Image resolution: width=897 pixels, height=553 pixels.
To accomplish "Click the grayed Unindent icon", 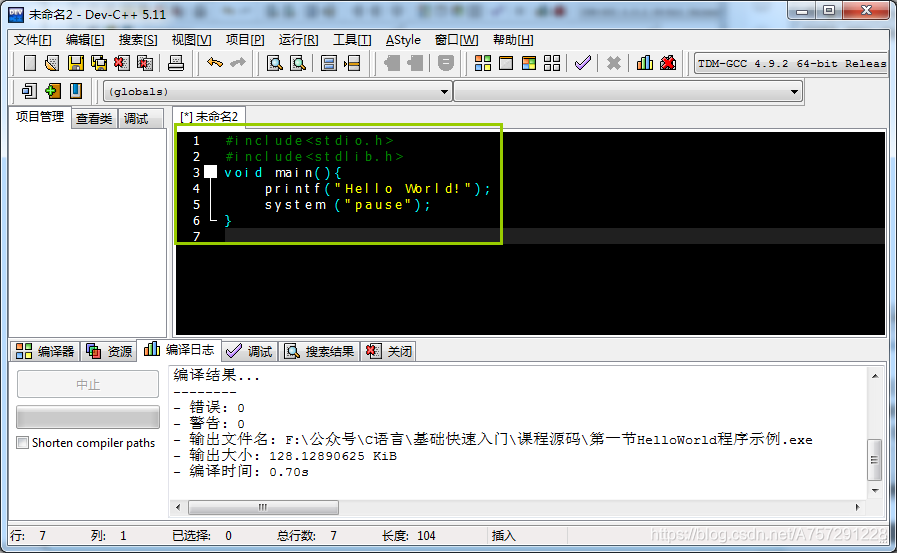I will click(x=415, y=63).
